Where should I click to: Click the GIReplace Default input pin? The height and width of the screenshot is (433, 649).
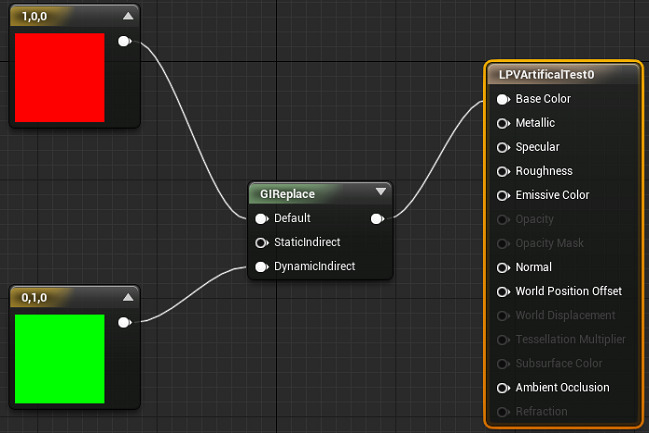pos(262,219)
